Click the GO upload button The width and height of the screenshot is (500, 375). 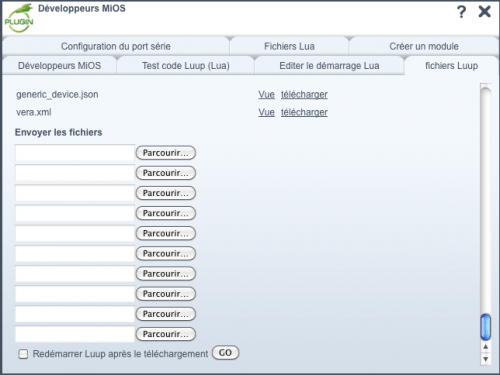[x=225, y=353]
